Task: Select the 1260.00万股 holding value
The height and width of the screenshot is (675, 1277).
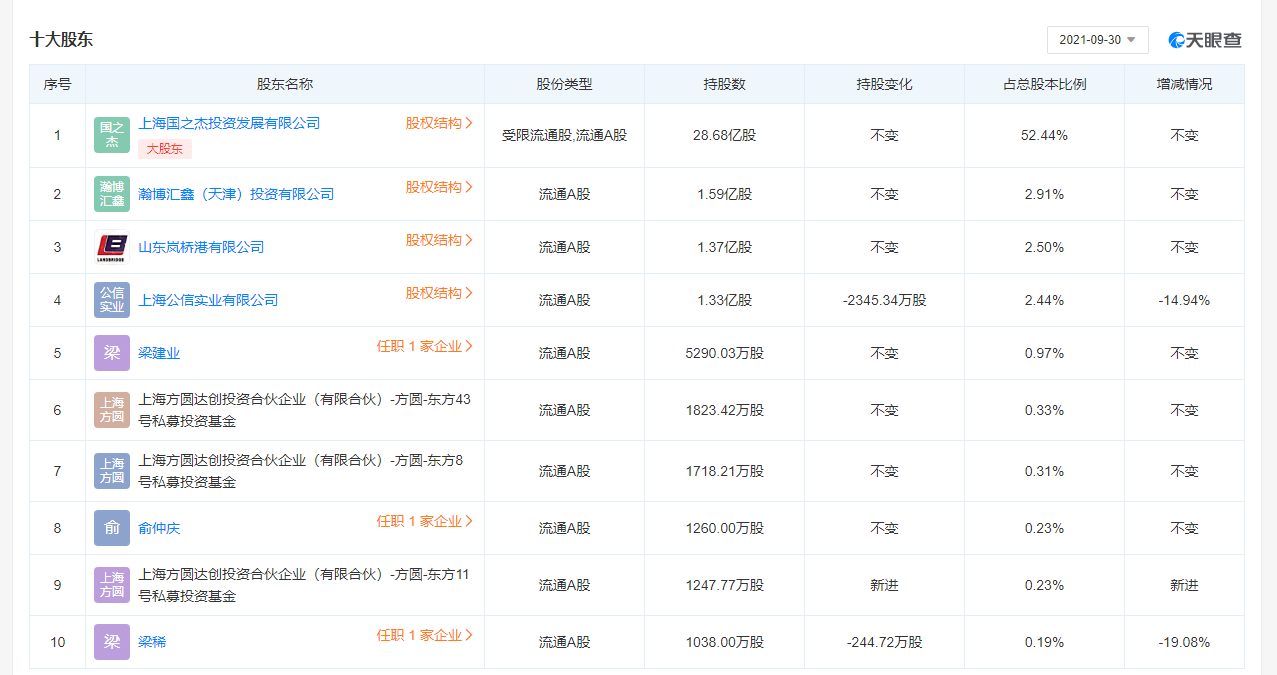Action: point(725,528)
